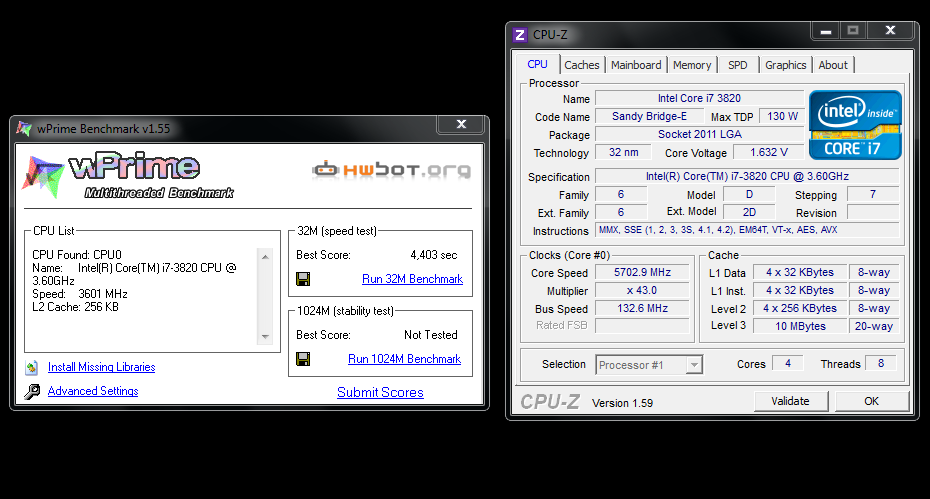The image size is (930, 499).
Task: Open the About tab in CPU-Z
Action: (833, 65)
